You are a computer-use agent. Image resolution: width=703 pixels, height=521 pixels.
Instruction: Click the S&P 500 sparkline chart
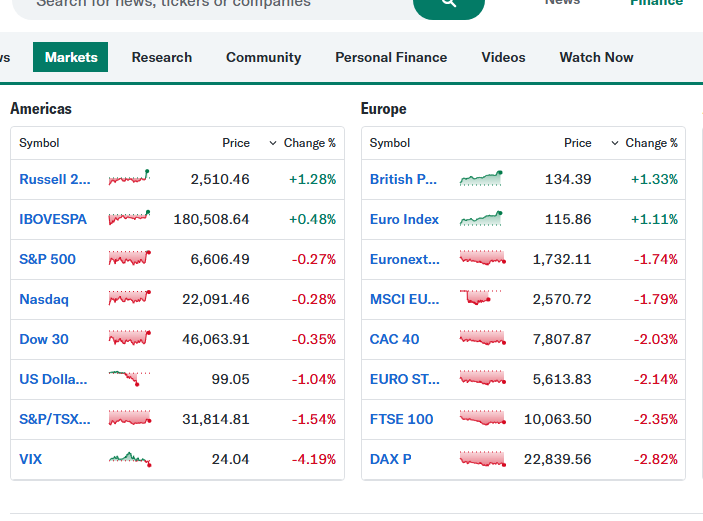(x=130, y=258)
